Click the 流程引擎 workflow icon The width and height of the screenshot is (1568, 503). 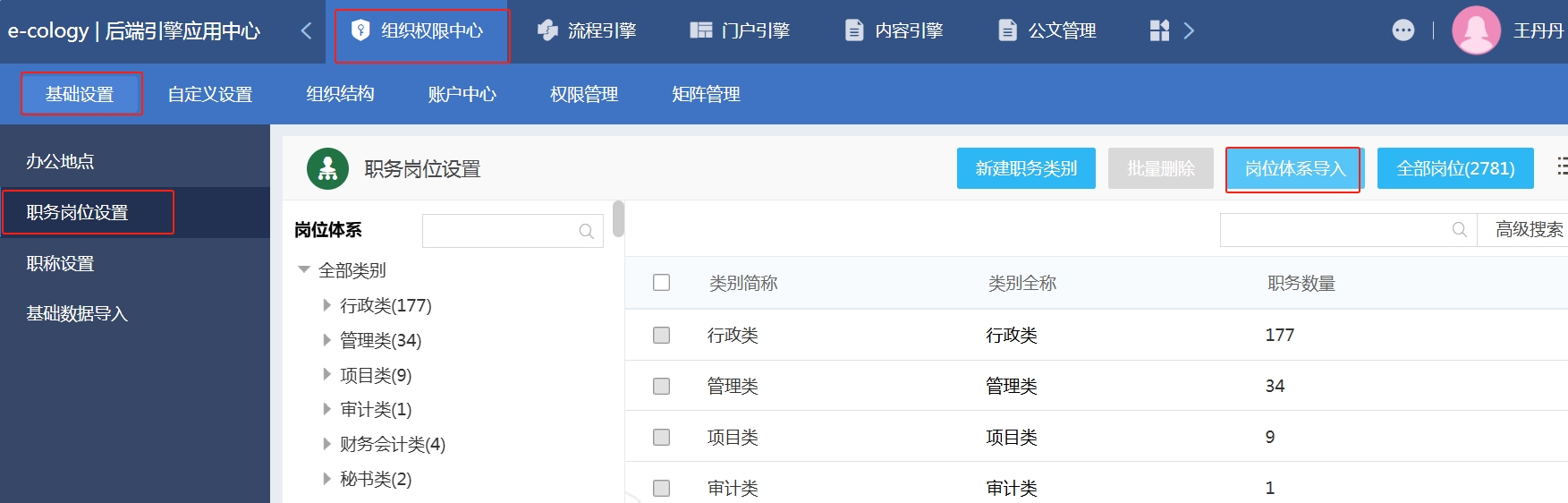click(x=547, y=30)
